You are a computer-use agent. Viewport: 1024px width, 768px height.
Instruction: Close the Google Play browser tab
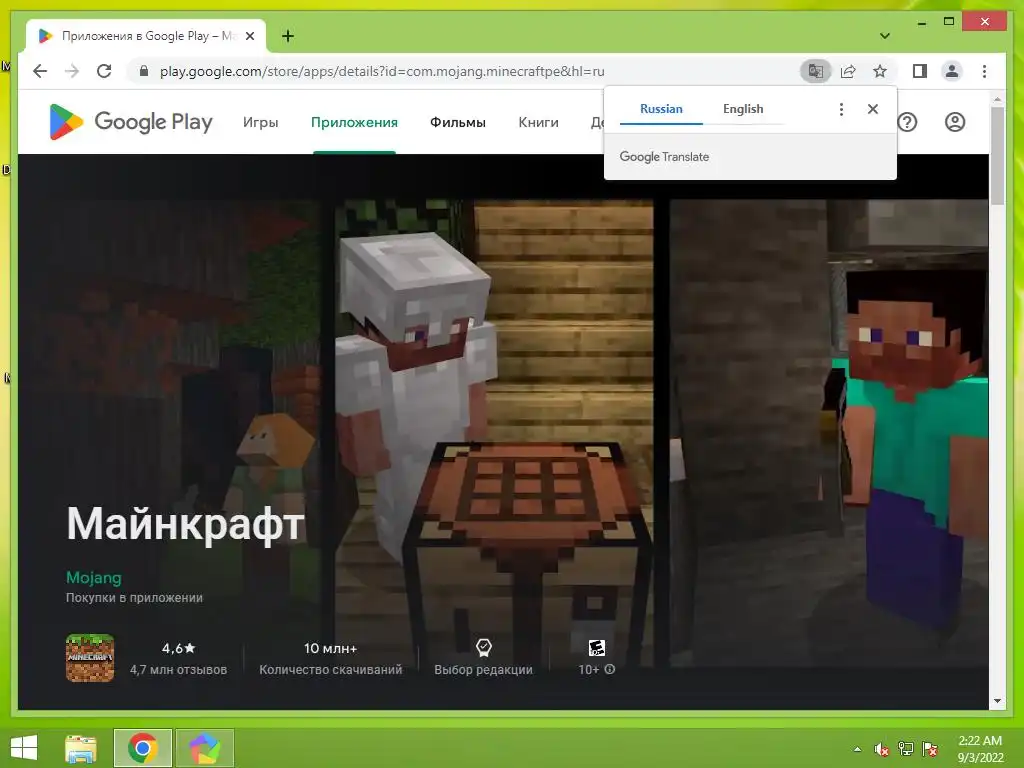[x=249, y=36]
